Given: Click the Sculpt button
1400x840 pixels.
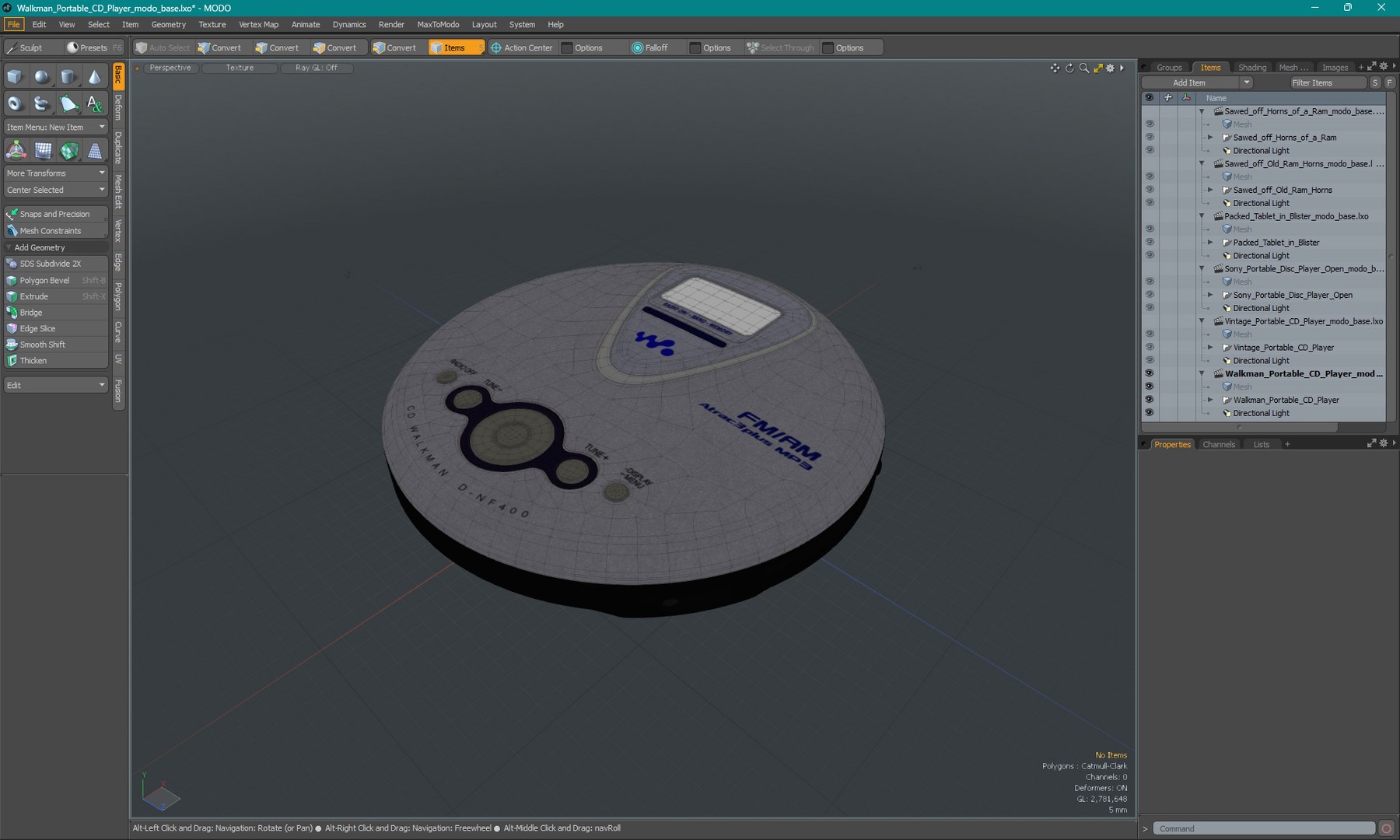Looking at the screenshot, I should 31,47.
